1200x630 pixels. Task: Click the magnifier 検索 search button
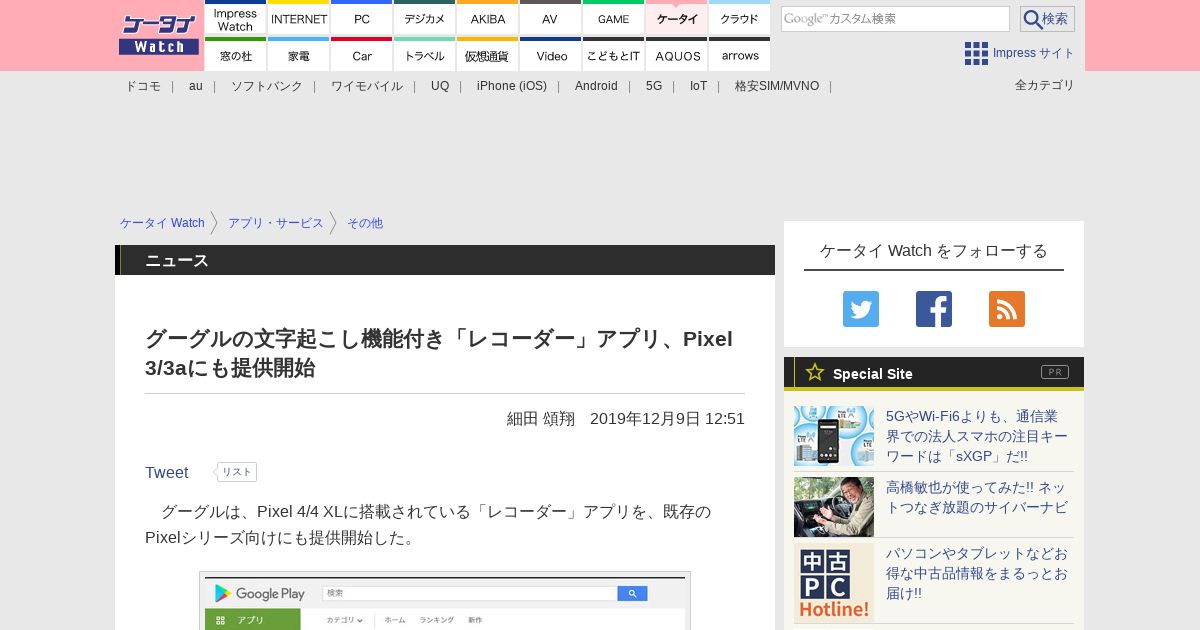click(1047, 19)
